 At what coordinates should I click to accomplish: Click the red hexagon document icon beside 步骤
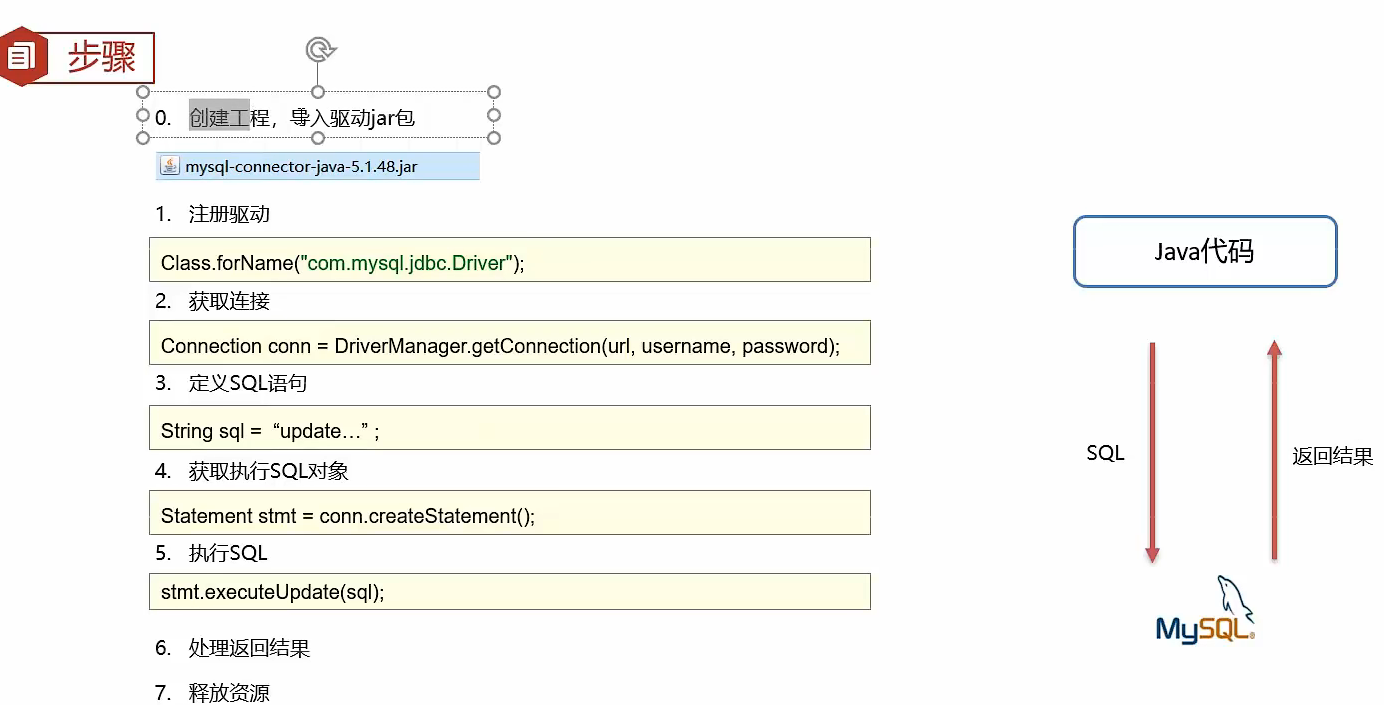[x=20, y=56]
